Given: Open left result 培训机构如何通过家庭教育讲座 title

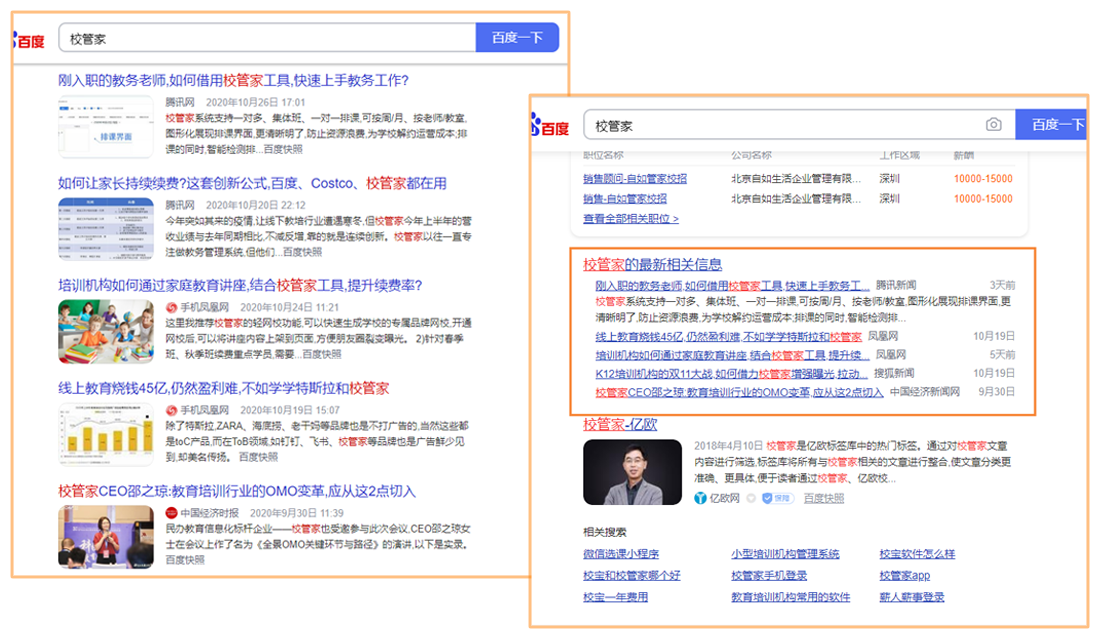Looking at the screenshot, I should pyautogui.click(x=240, y=285).
